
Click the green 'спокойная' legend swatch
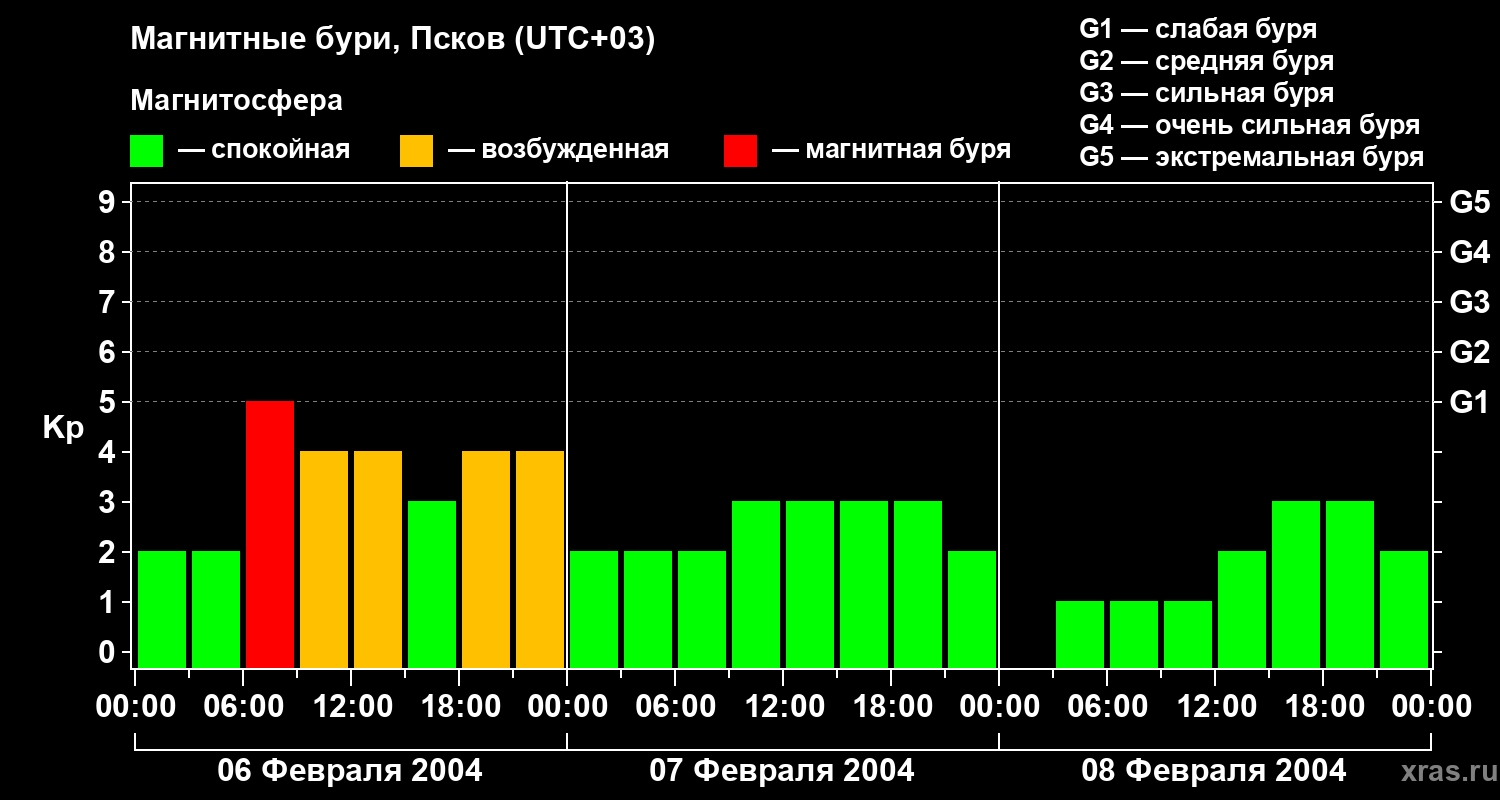pyautogui.click(x=146, y=150)
